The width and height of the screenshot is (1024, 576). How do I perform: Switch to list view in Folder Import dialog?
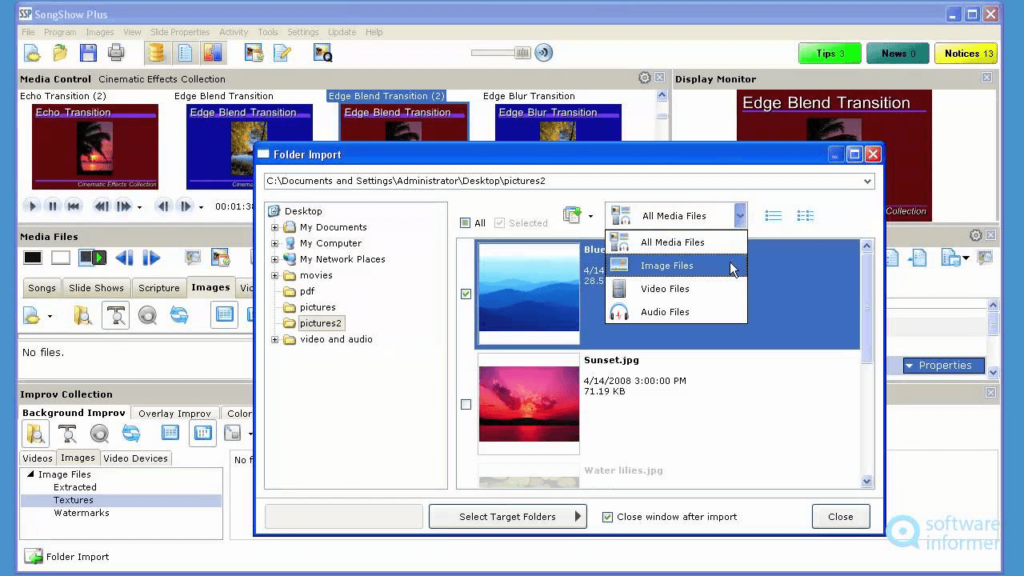772,214
